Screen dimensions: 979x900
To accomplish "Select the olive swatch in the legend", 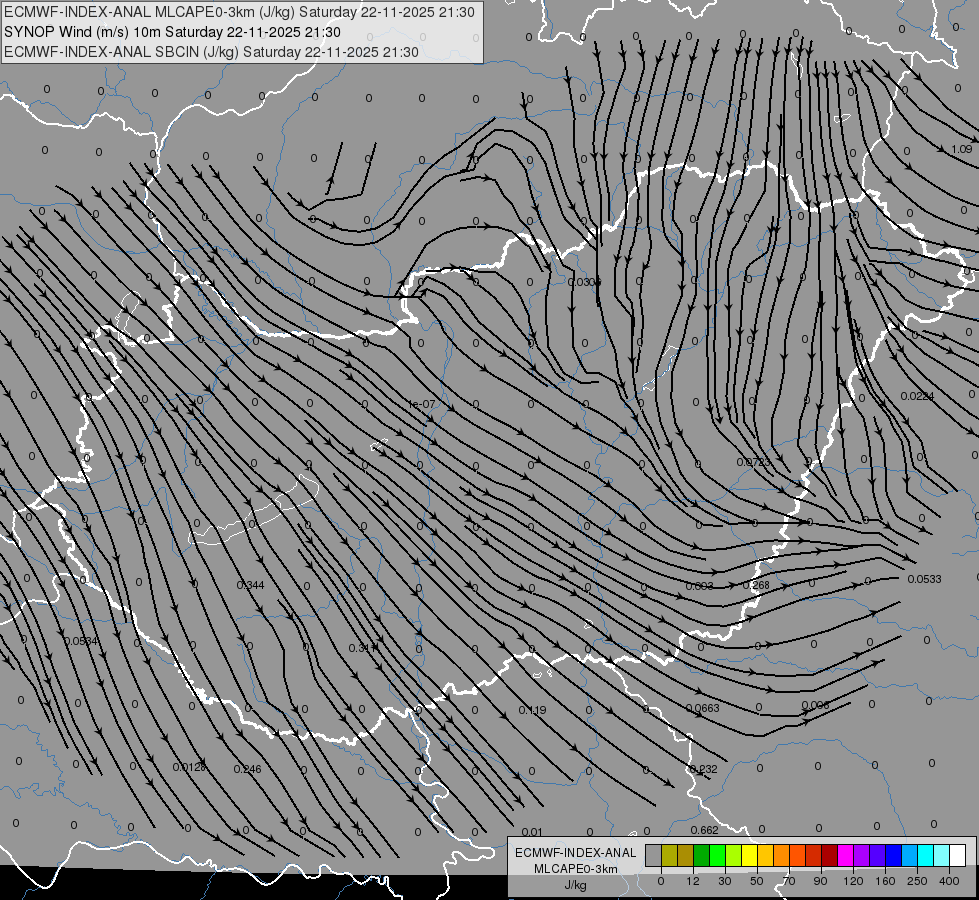I will (669, 856).
